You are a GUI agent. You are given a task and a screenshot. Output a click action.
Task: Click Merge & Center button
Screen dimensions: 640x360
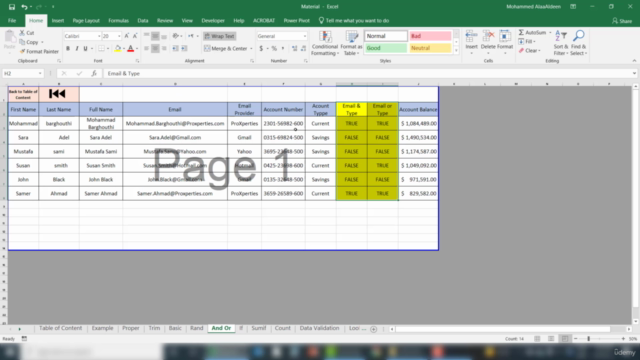pos(226,49)
